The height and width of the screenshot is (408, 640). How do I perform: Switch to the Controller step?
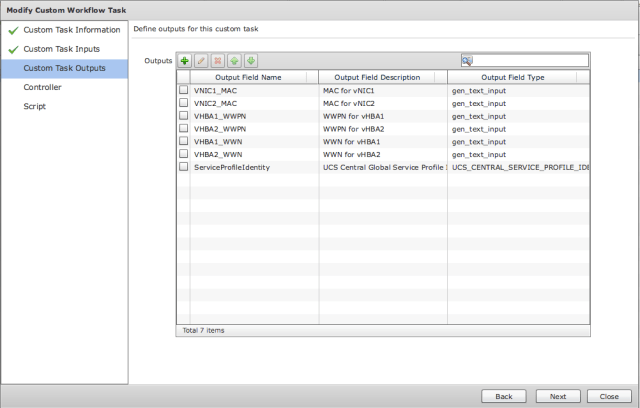coord(43,87)
